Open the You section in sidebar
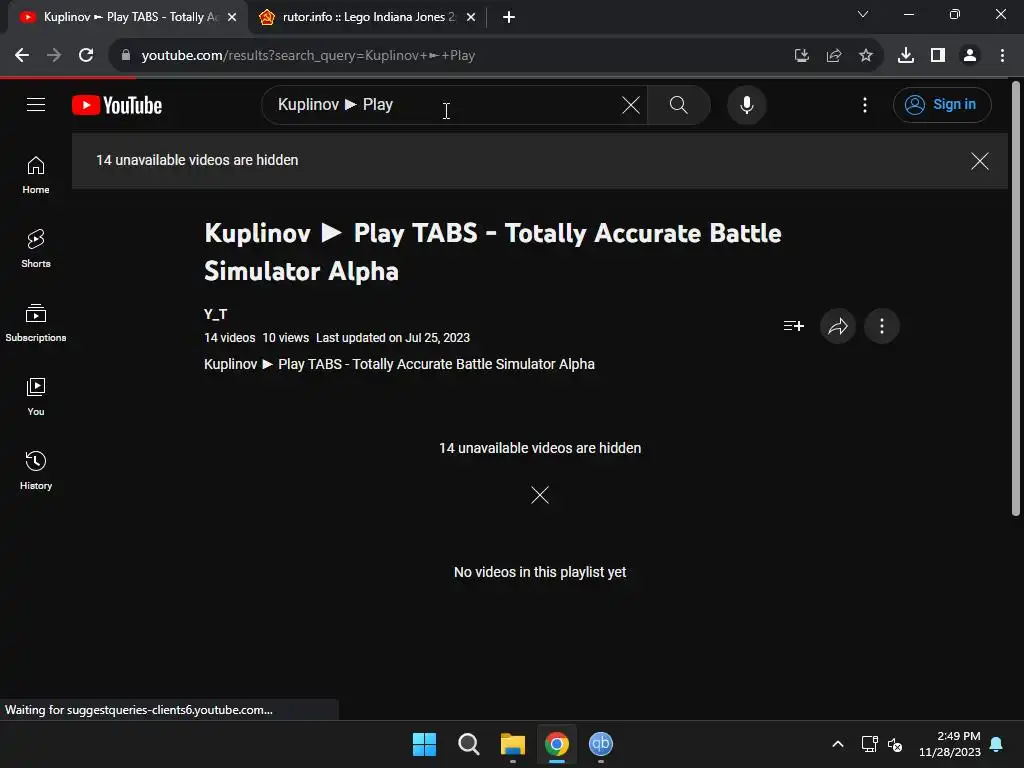 pyautogui.click(x=36, y=396)
